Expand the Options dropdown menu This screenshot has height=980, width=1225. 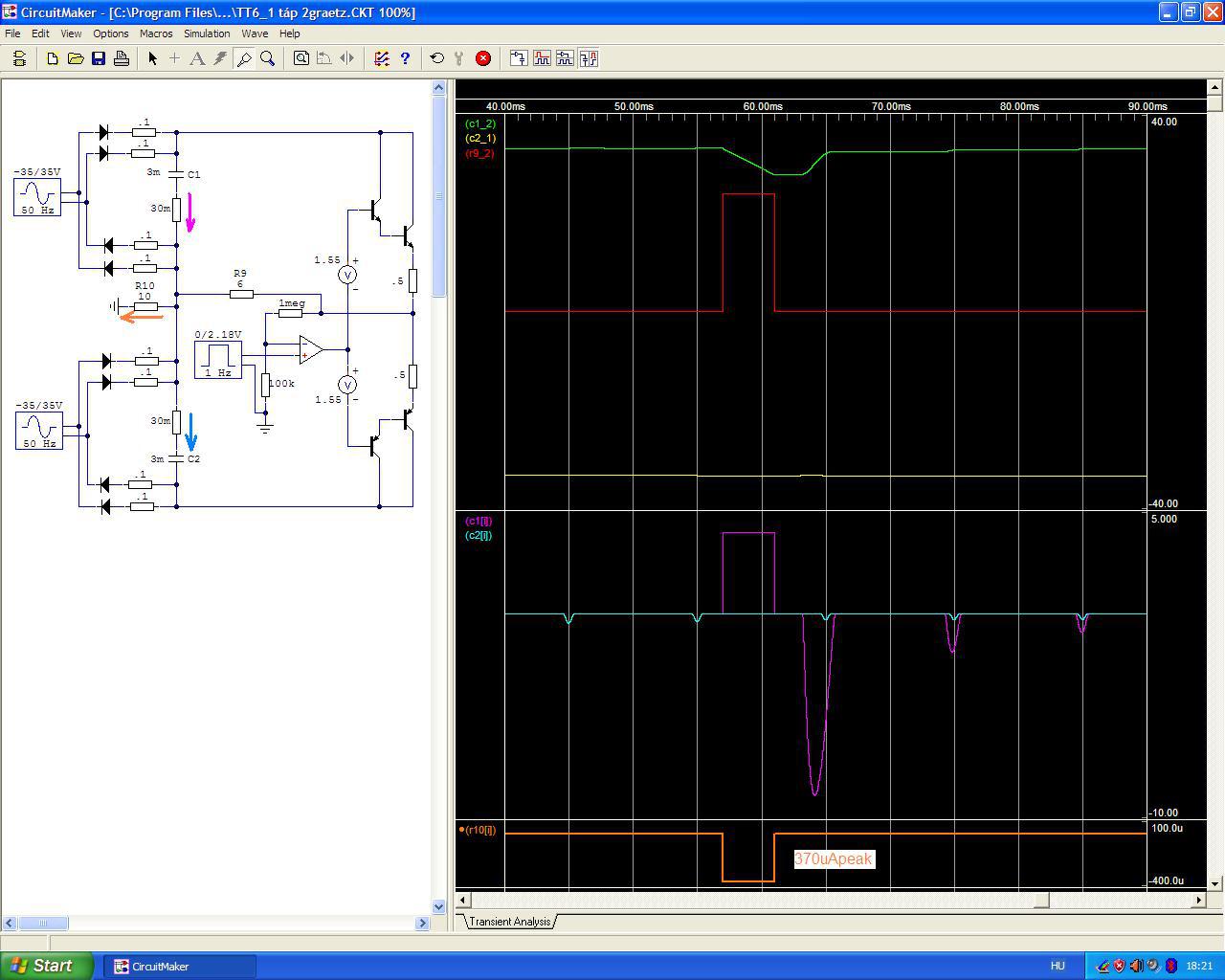pos(111,33)
